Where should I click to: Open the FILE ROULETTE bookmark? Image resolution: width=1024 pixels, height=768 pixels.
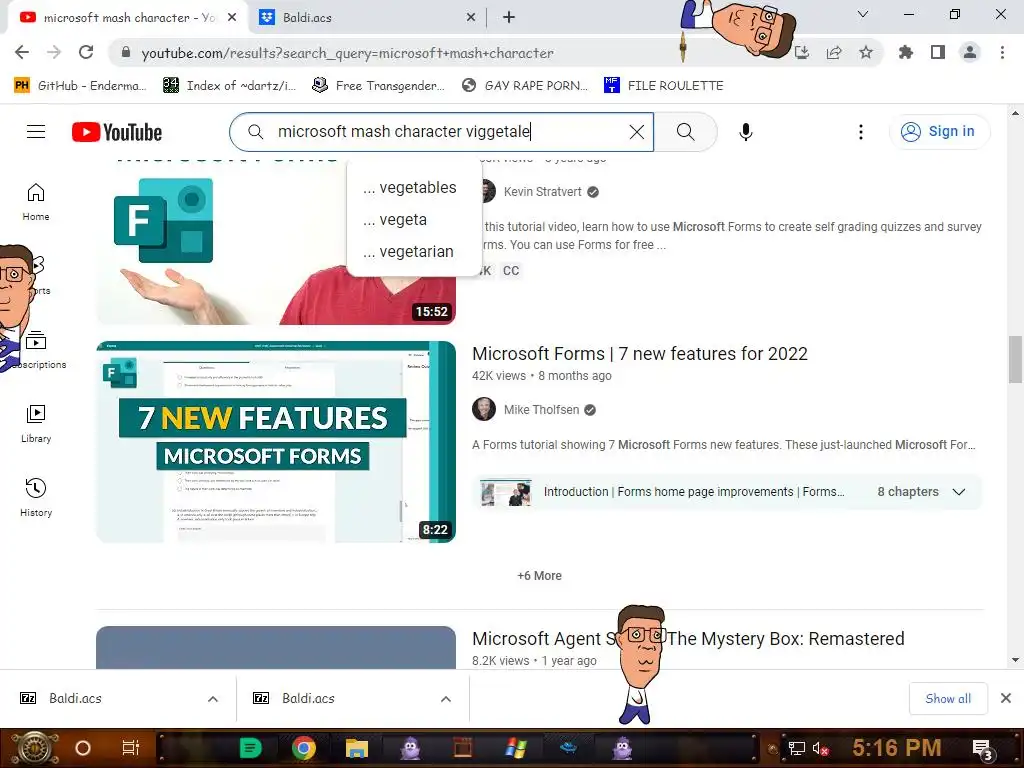pyautogui.click(x=664, y=86)
